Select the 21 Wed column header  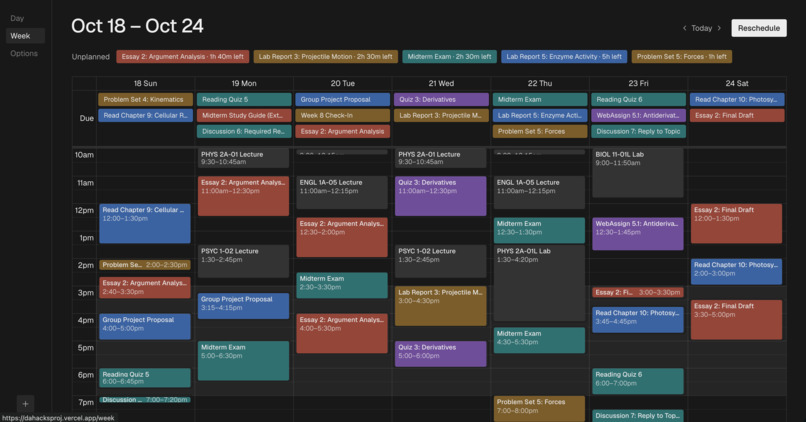[441, 83]
